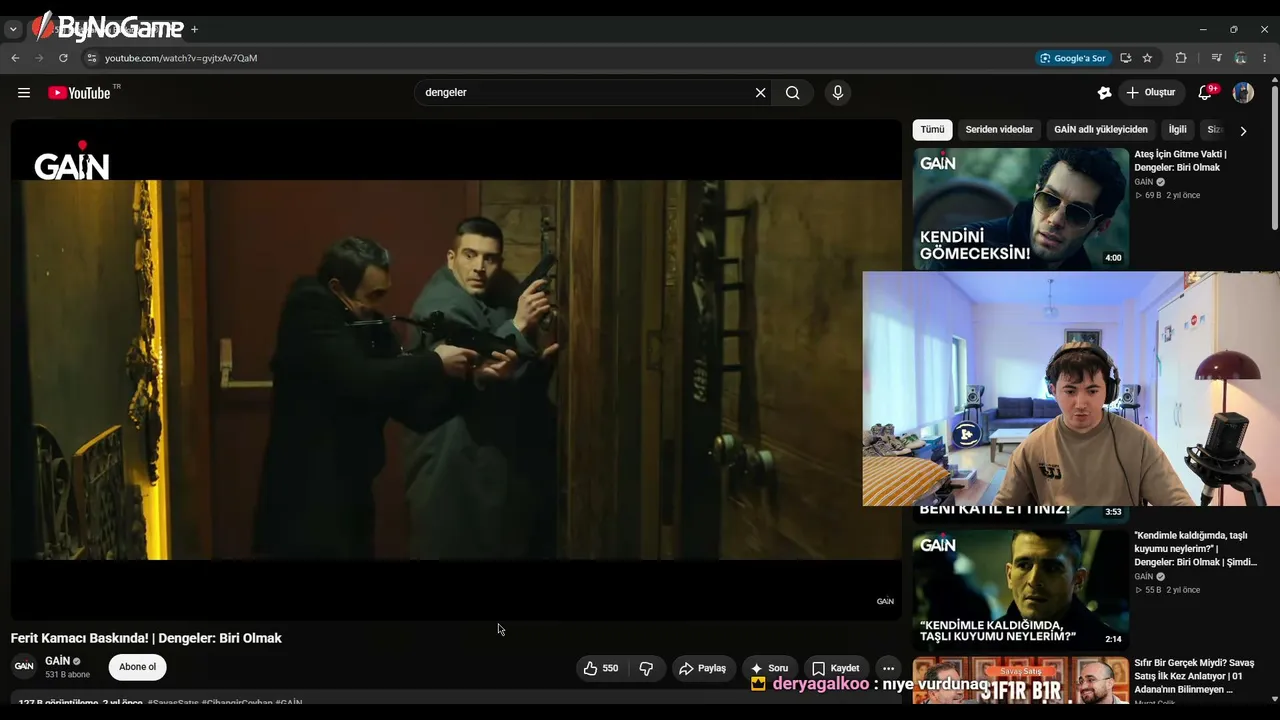Click the icon left of the Oluştur button
This screenshot has height=720, width=1280.
click(1104, 93)
